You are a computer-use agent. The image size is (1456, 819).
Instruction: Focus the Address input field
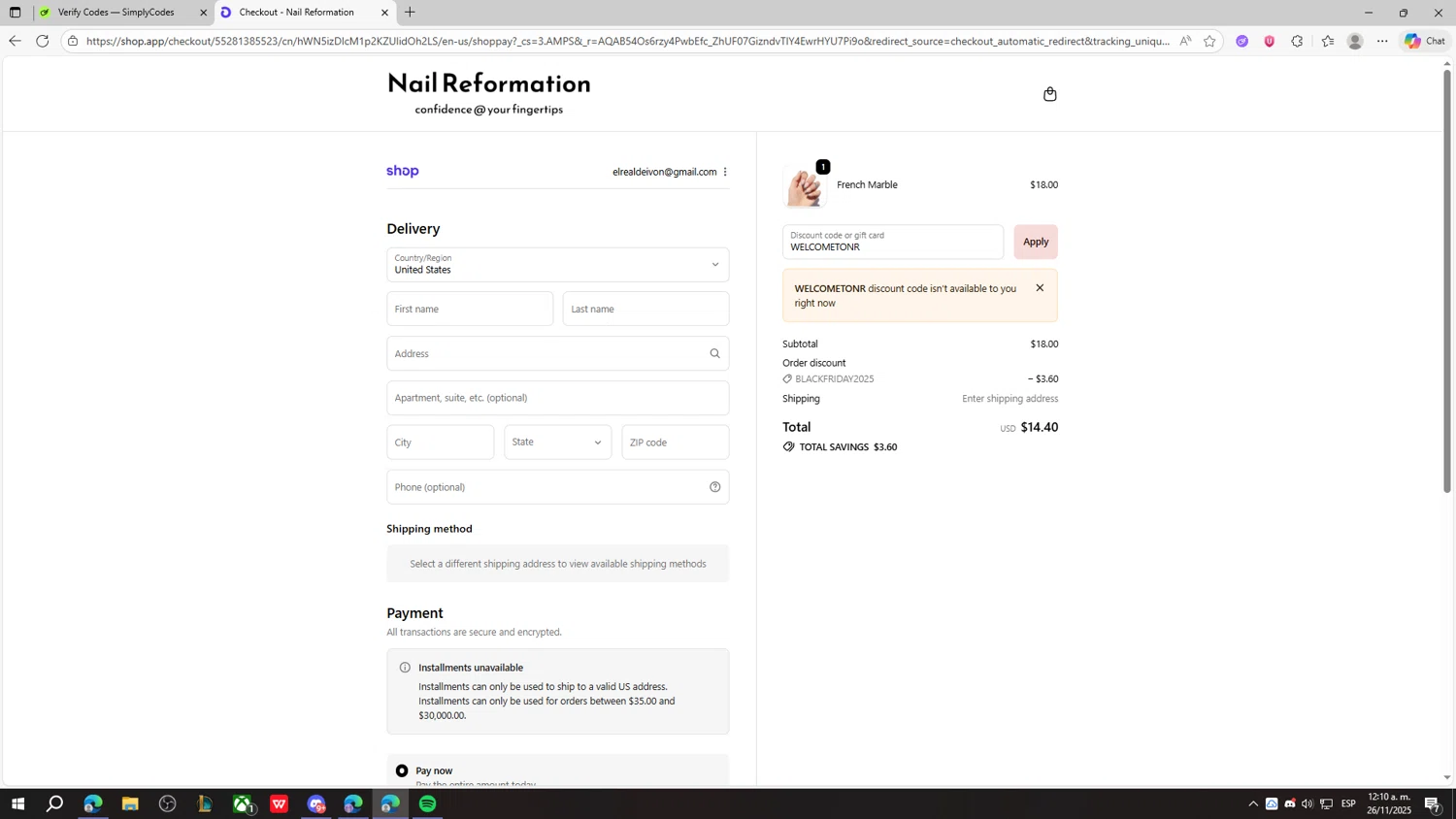pos(557,353)
